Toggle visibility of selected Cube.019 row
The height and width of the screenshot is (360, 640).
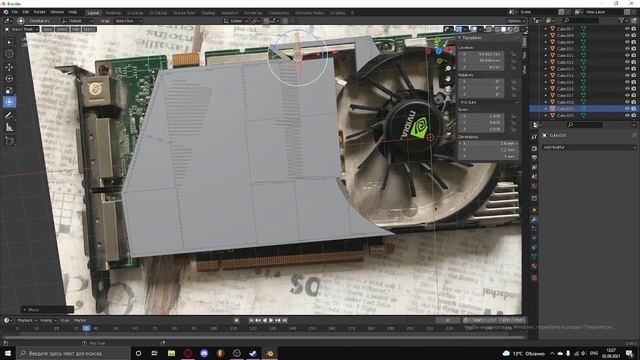click(627, 109)
